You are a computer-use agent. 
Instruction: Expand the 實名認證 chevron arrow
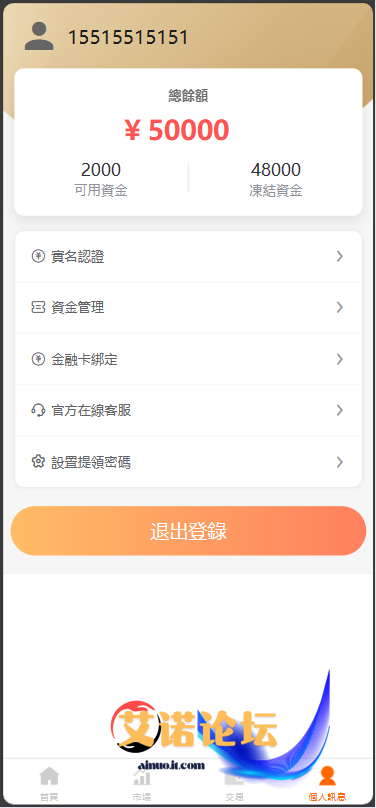(x=339, y=256)
